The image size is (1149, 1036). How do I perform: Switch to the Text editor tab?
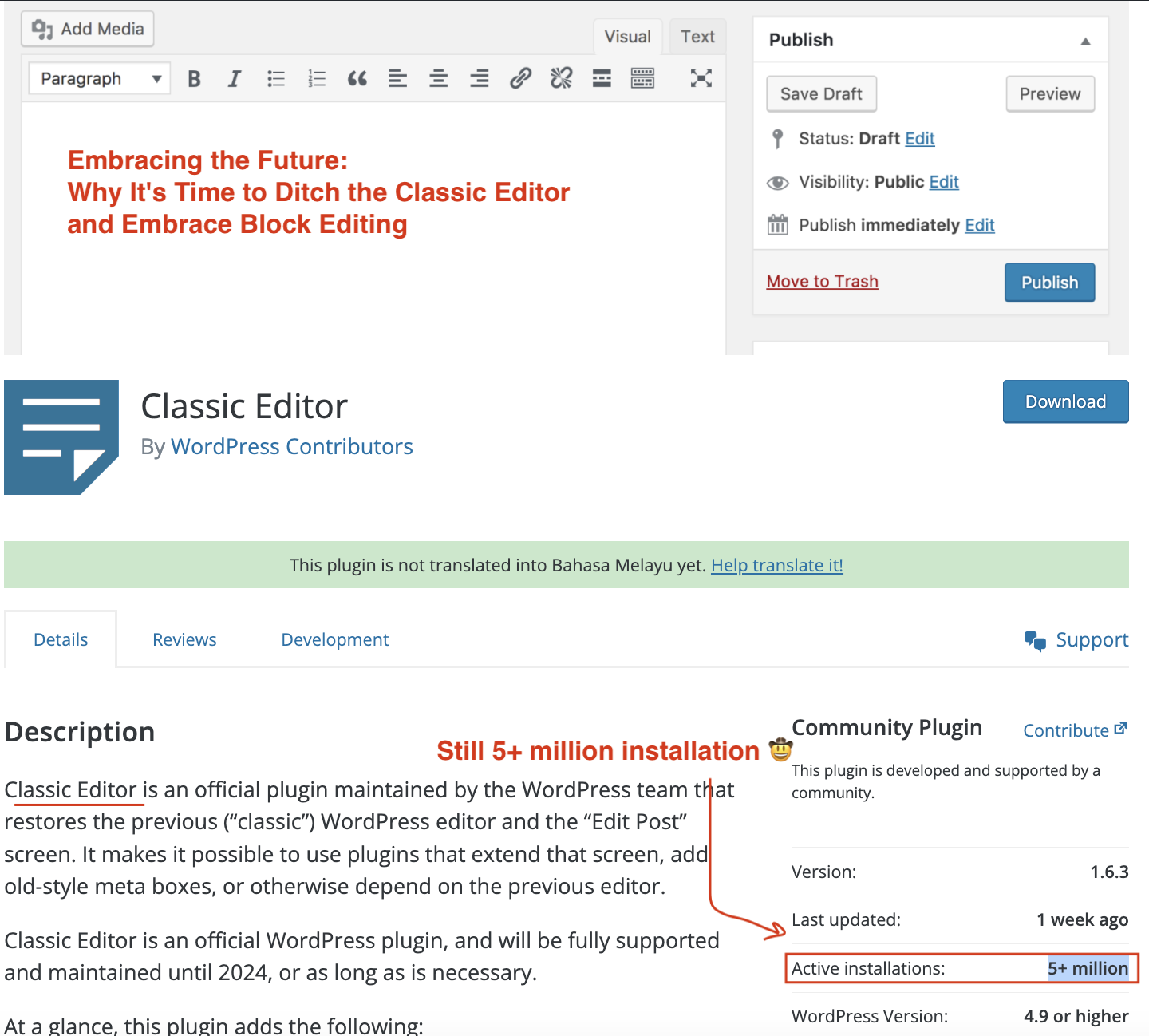coord(697,37)
